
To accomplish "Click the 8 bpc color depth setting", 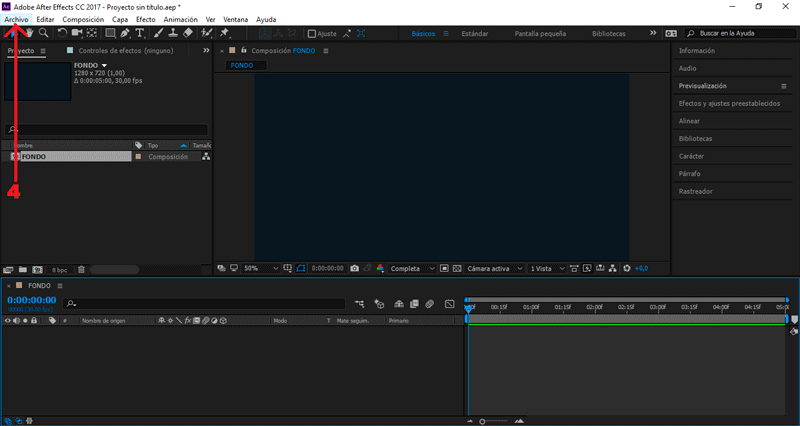I will point(60,270).
